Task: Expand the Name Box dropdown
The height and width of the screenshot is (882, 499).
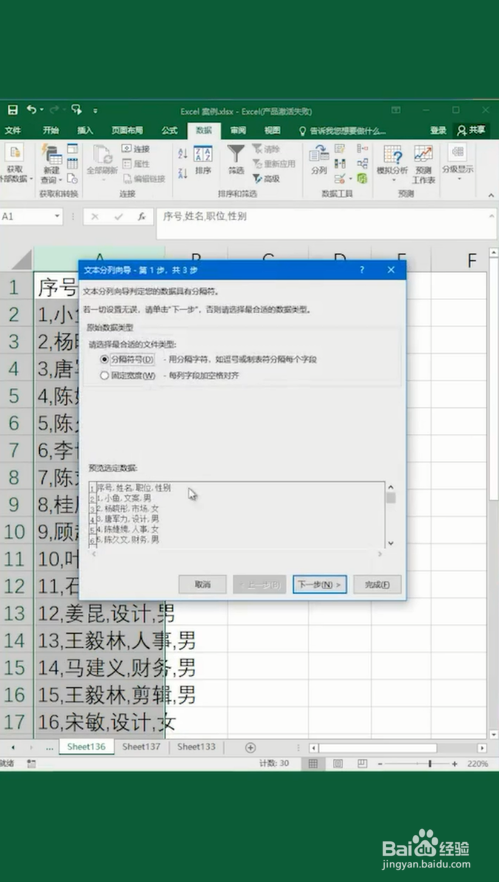Action: (x=57, y=217)
